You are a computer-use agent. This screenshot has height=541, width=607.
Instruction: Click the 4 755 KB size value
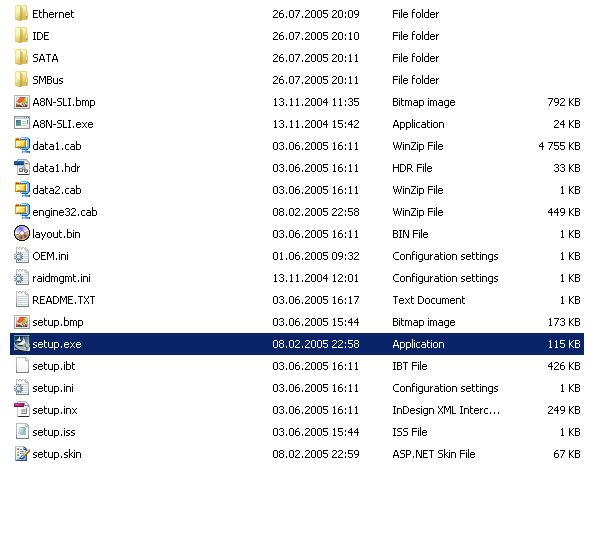pyautogui.click(x=559, y=146)
